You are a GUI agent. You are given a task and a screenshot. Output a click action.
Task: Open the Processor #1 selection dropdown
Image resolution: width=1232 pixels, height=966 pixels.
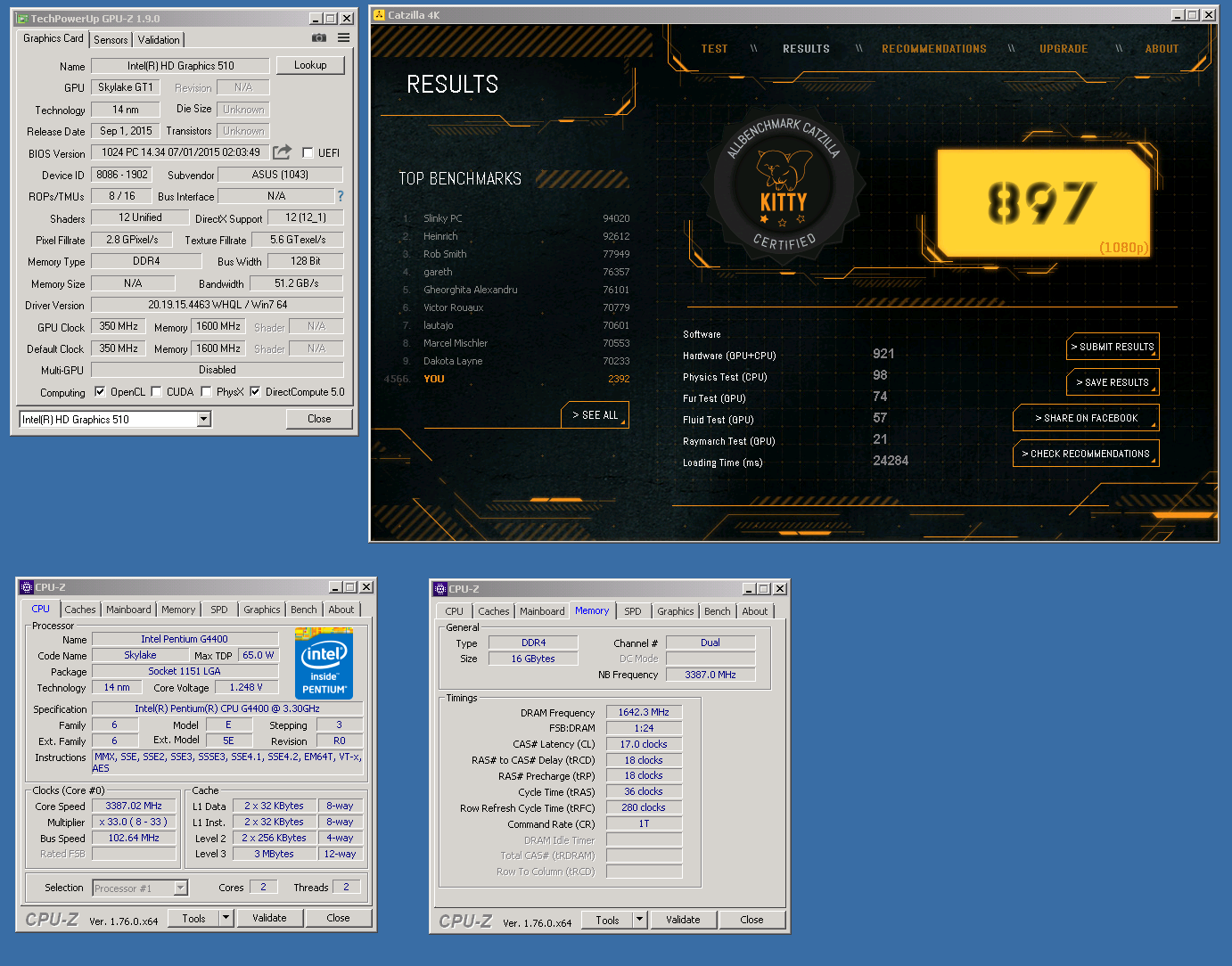(181, 888)
